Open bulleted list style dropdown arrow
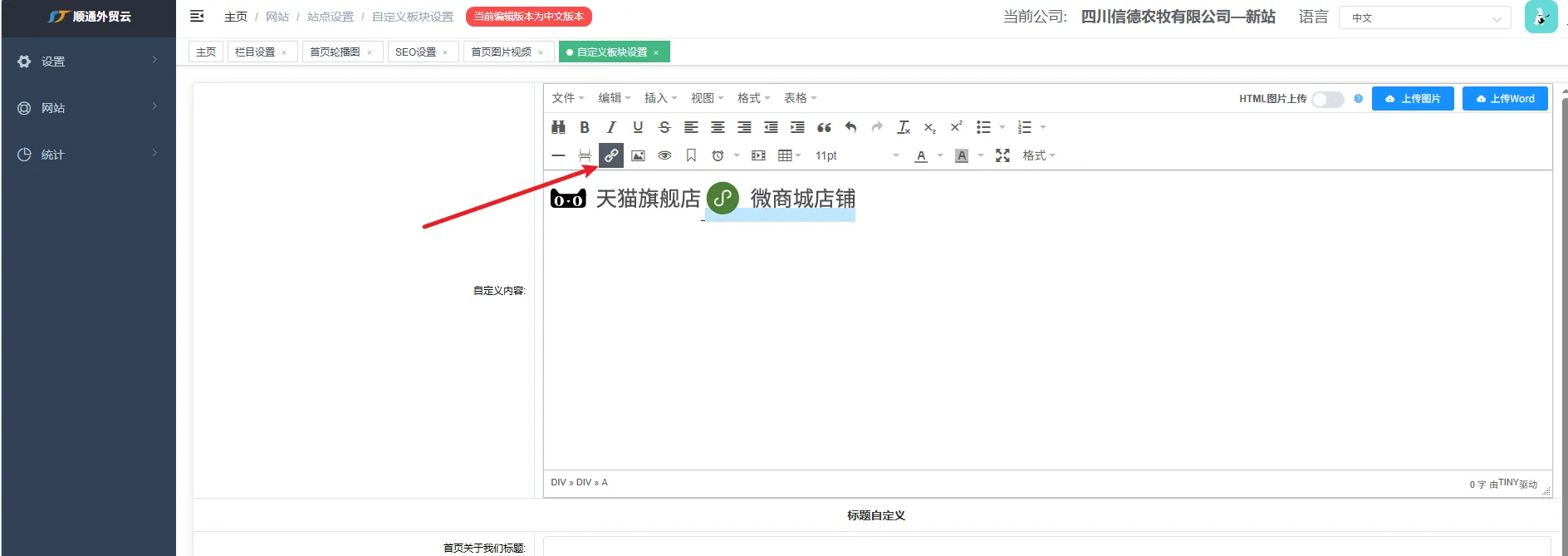1568x556 pixels. (x=1002, y=127)
